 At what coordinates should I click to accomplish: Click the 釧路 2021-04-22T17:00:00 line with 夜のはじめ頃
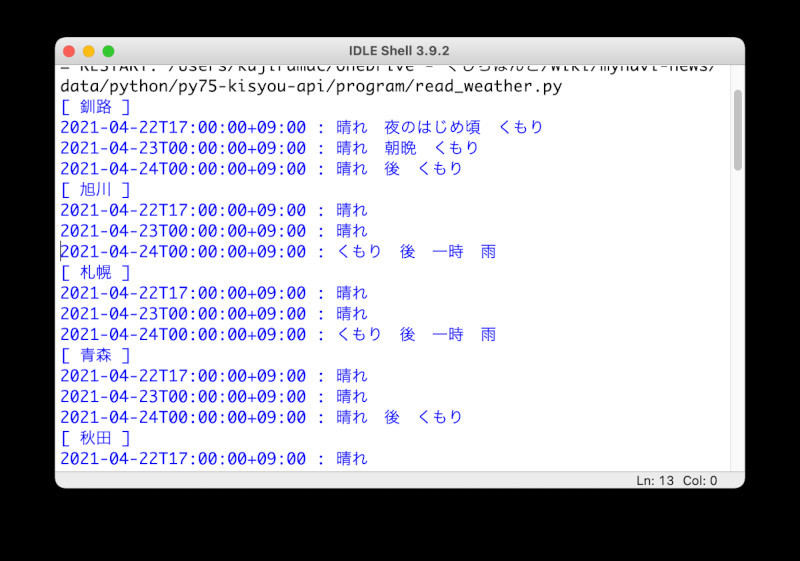click(302, 128)
